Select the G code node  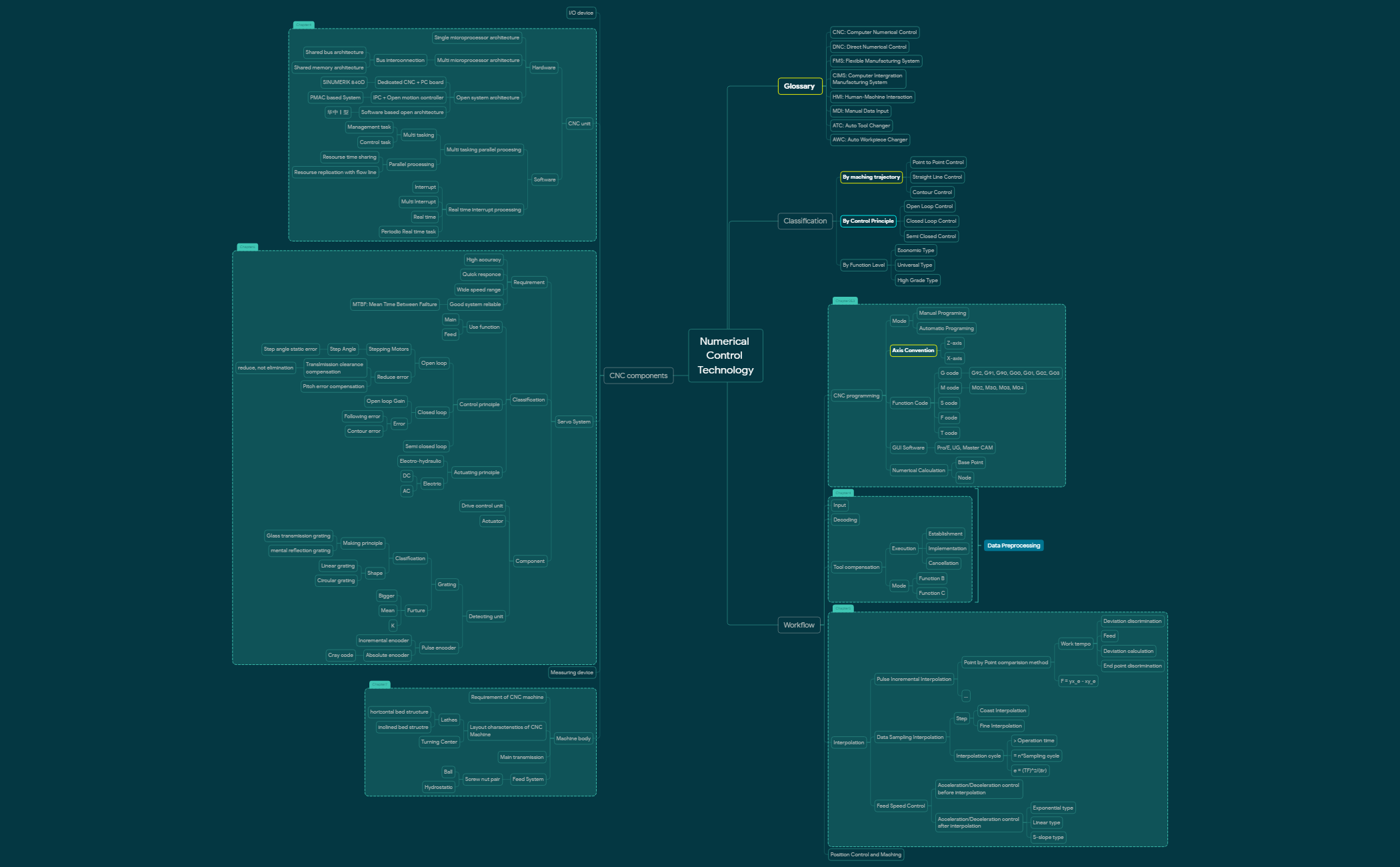[x=949, y=373]
